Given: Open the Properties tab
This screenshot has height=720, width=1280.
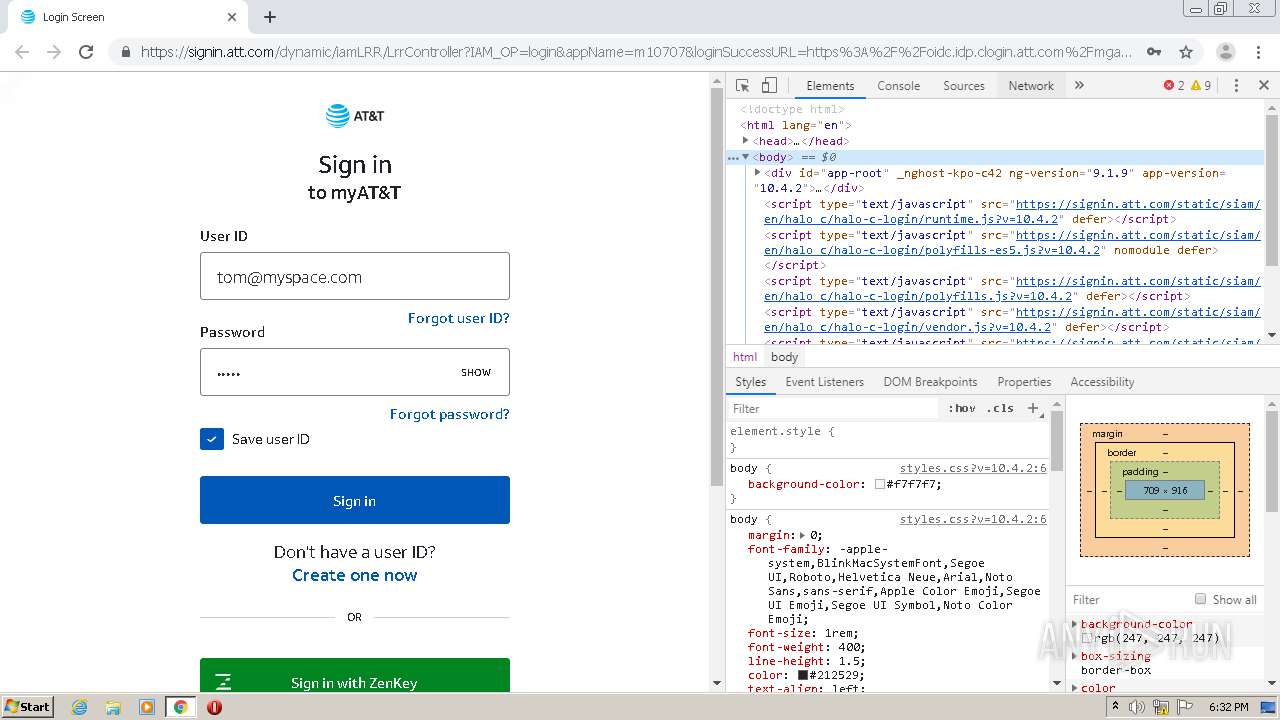Looking at the screenshot, I should (1024, 382).
